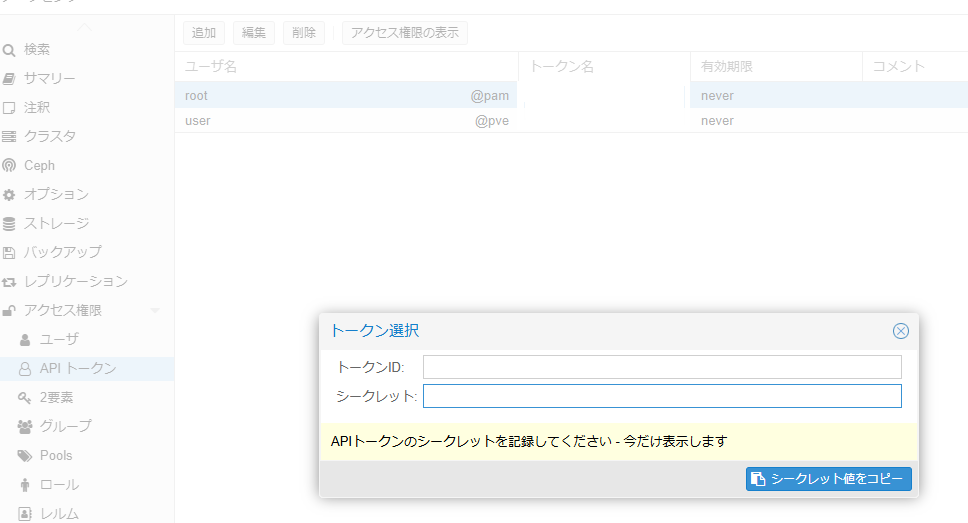Select the API トークン menu entry
Viewport: 968px width, 523px height.
pos(87,369)
